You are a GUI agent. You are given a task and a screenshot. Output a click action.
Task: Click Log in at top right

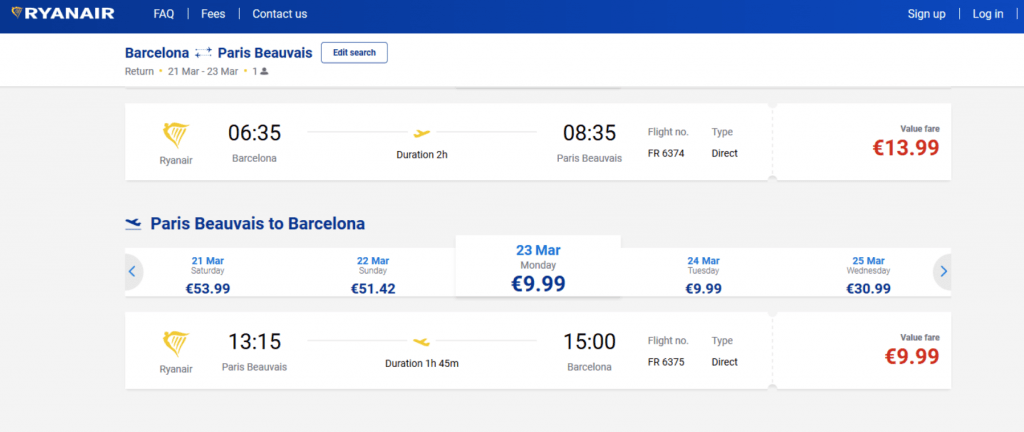(987, 14)
